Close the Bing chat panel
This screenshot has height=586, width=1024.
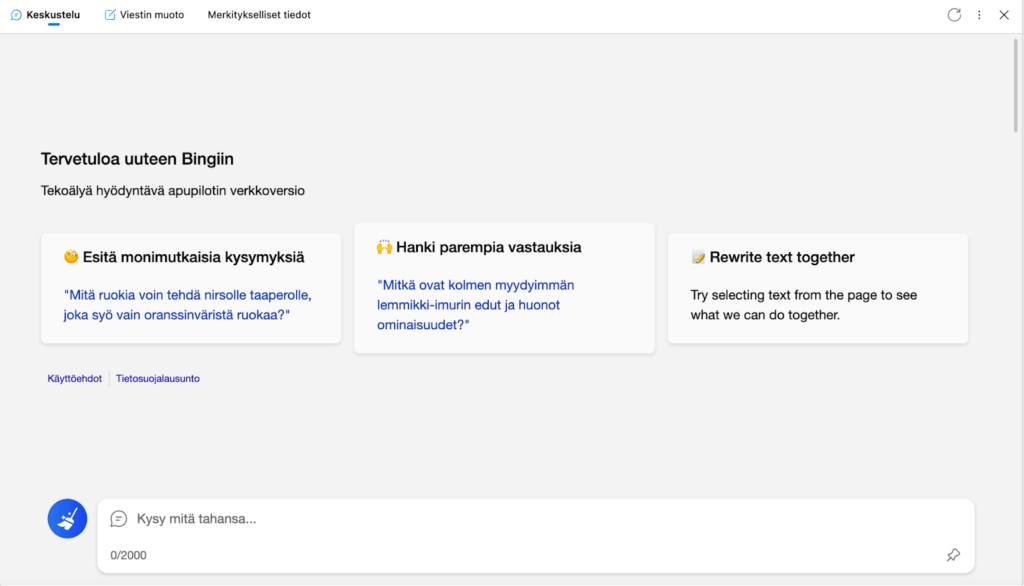pyautogui.click(x=1004, y=15)
